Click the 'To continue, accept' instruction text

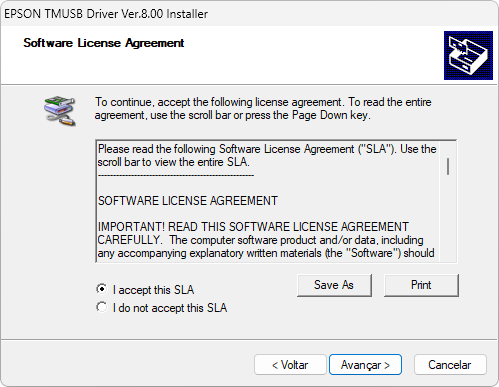pyautogui.click(x=263, y=108)
